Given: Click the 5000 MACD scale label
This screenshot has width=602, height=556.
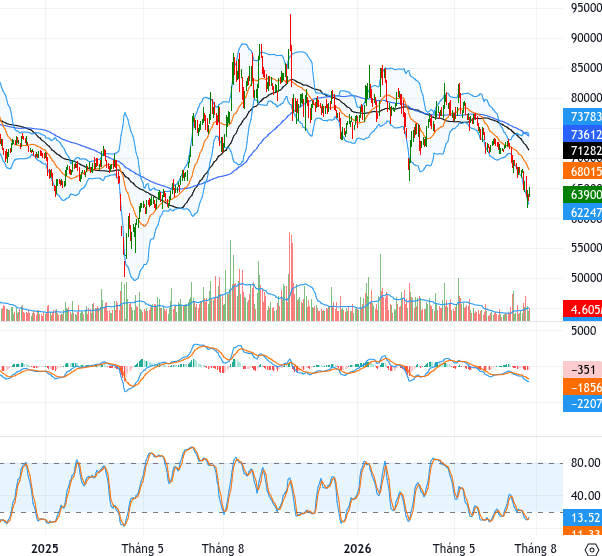Looking at the screenshot, I should tap(584, 331).
